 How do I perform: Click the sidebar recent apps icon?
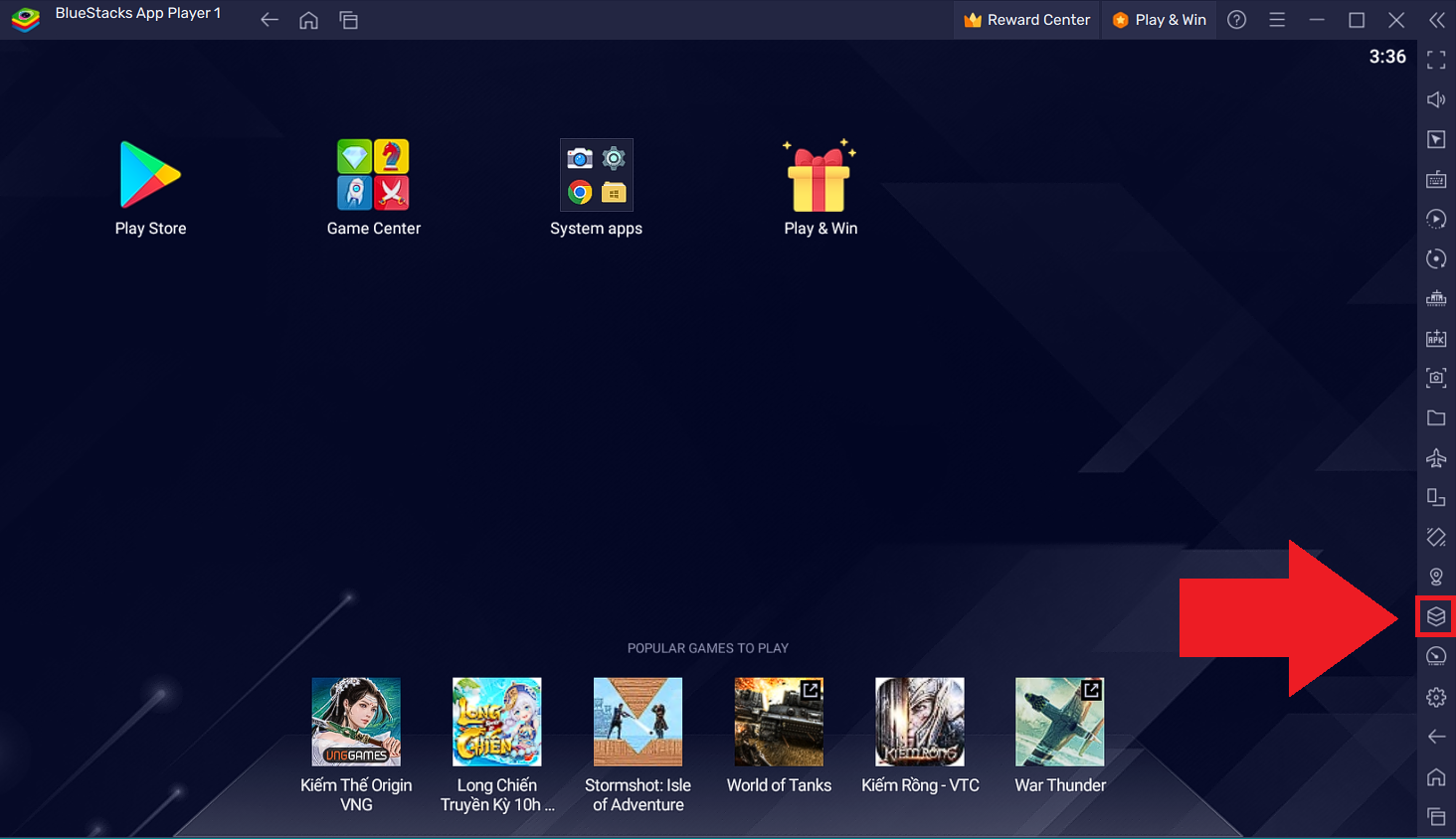1436,816
